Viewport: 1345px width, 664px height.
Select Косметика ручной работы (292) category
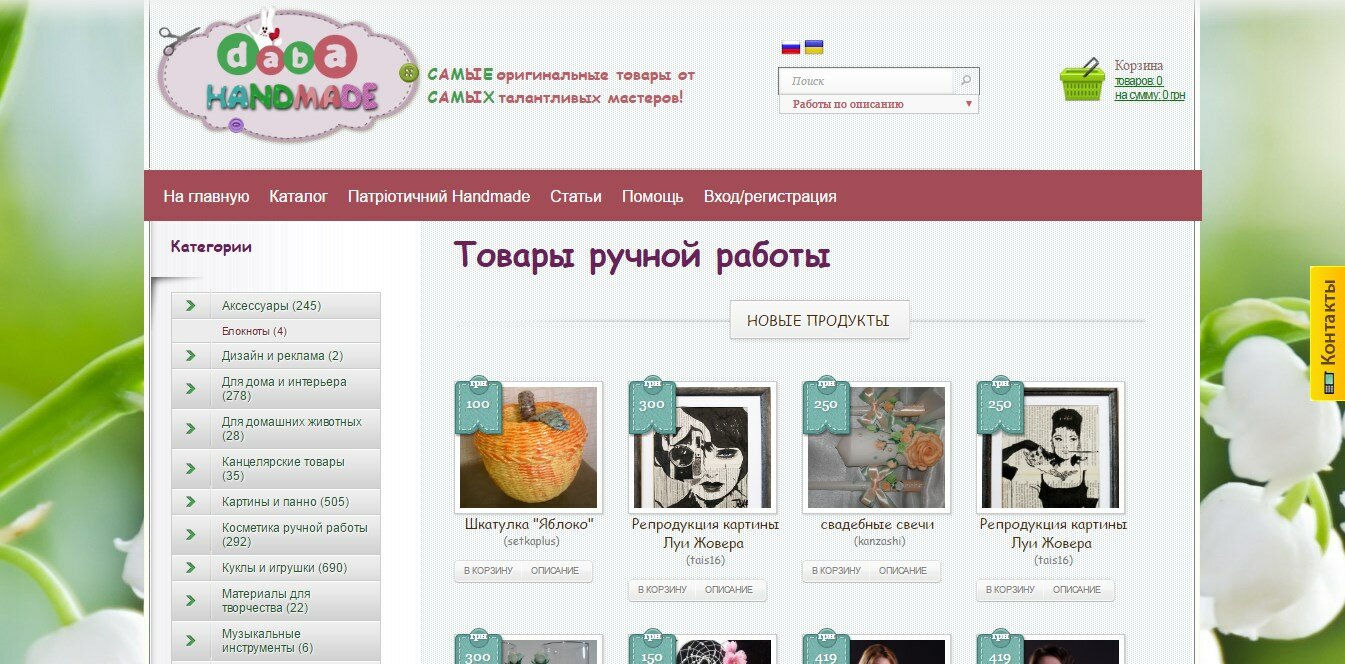click(x=295, y=535)
